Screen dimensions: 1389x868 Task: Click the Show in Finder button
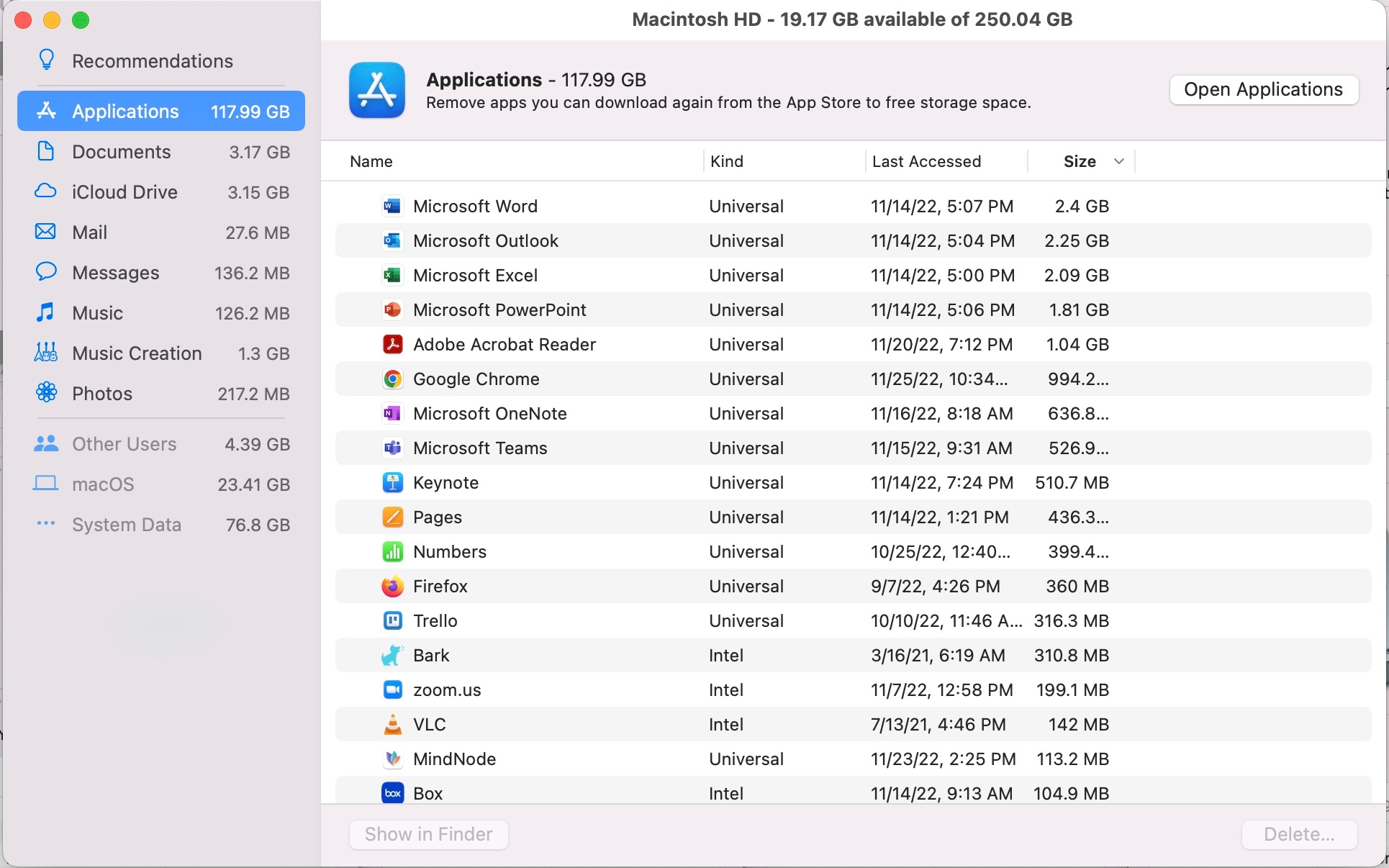[x=428, y=834]
